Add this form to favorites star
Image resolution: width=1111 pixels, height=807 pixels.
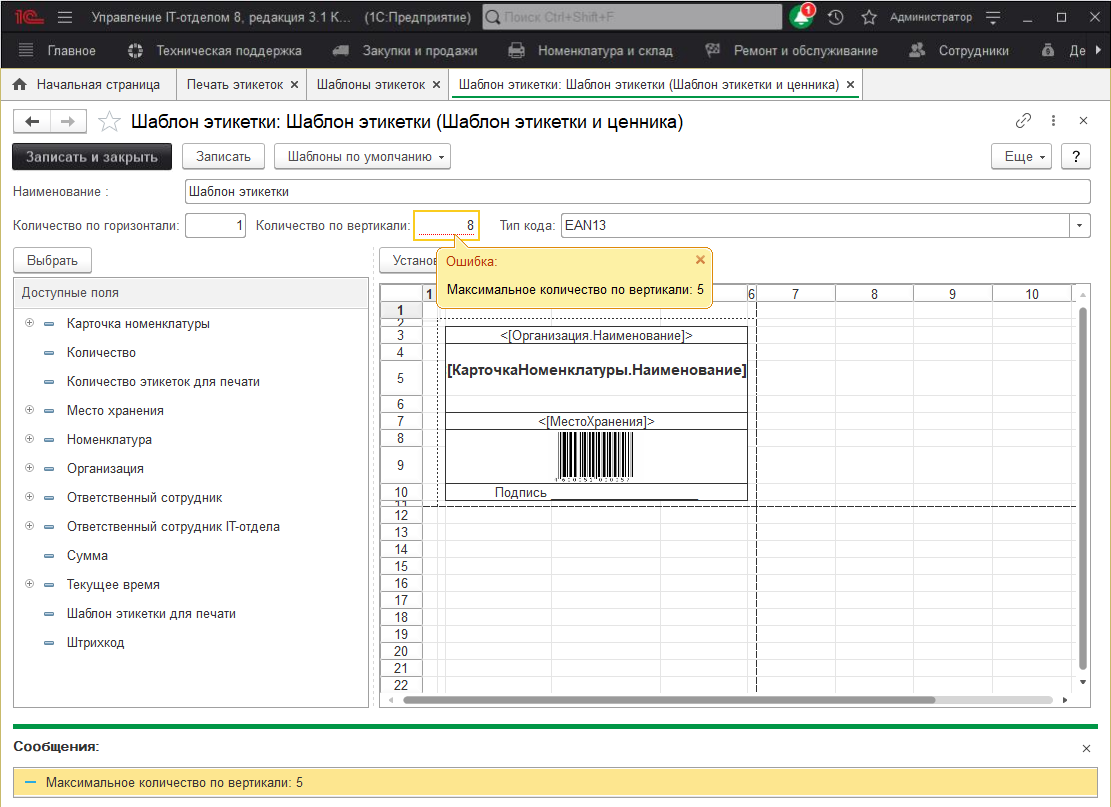point(109,122)
